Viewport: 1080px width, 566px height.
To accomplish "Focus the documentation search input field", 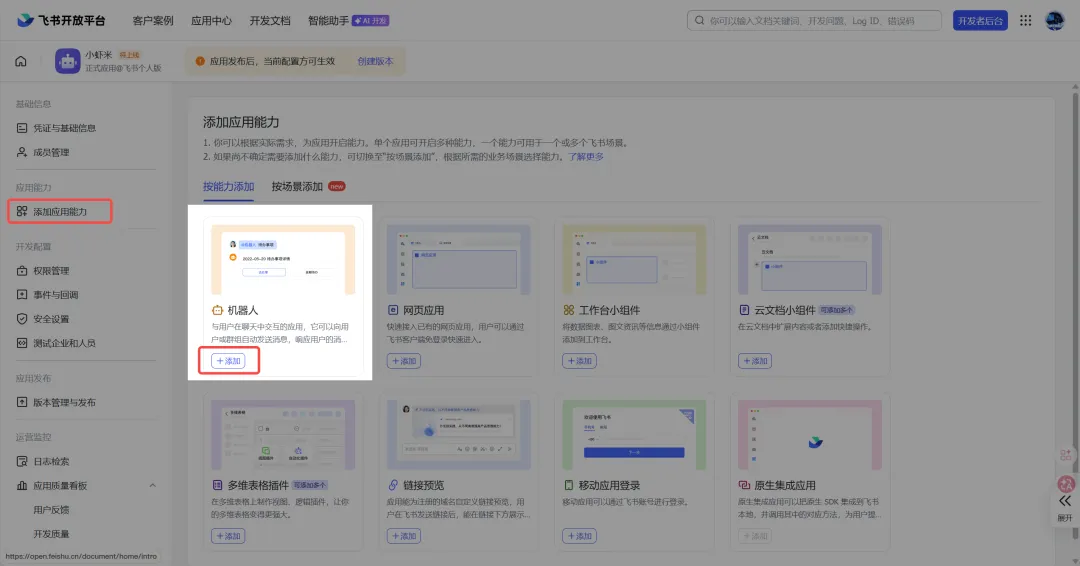I will [814, 21].
